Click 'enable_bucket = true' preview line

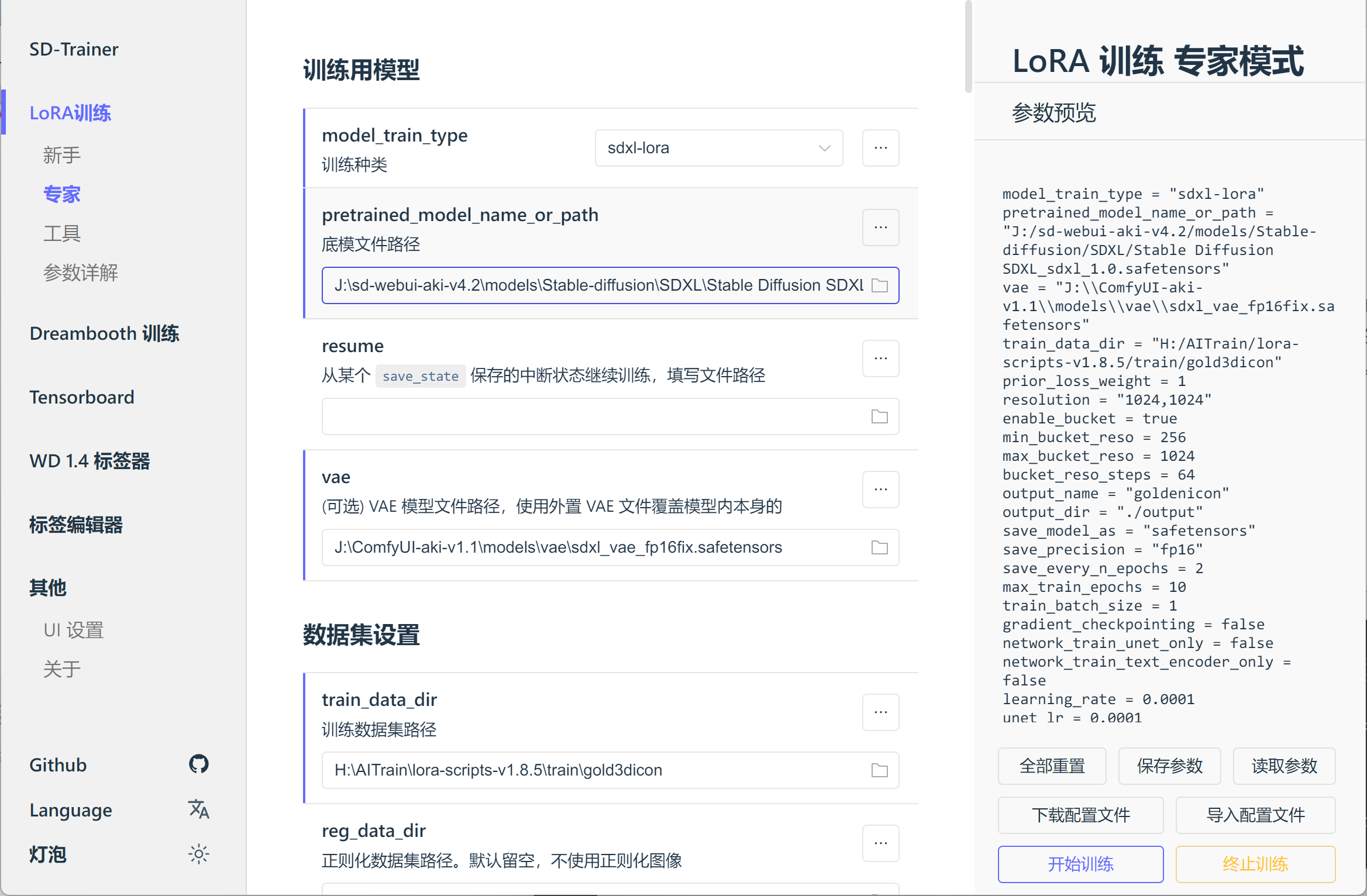[x=1089, y=418]
